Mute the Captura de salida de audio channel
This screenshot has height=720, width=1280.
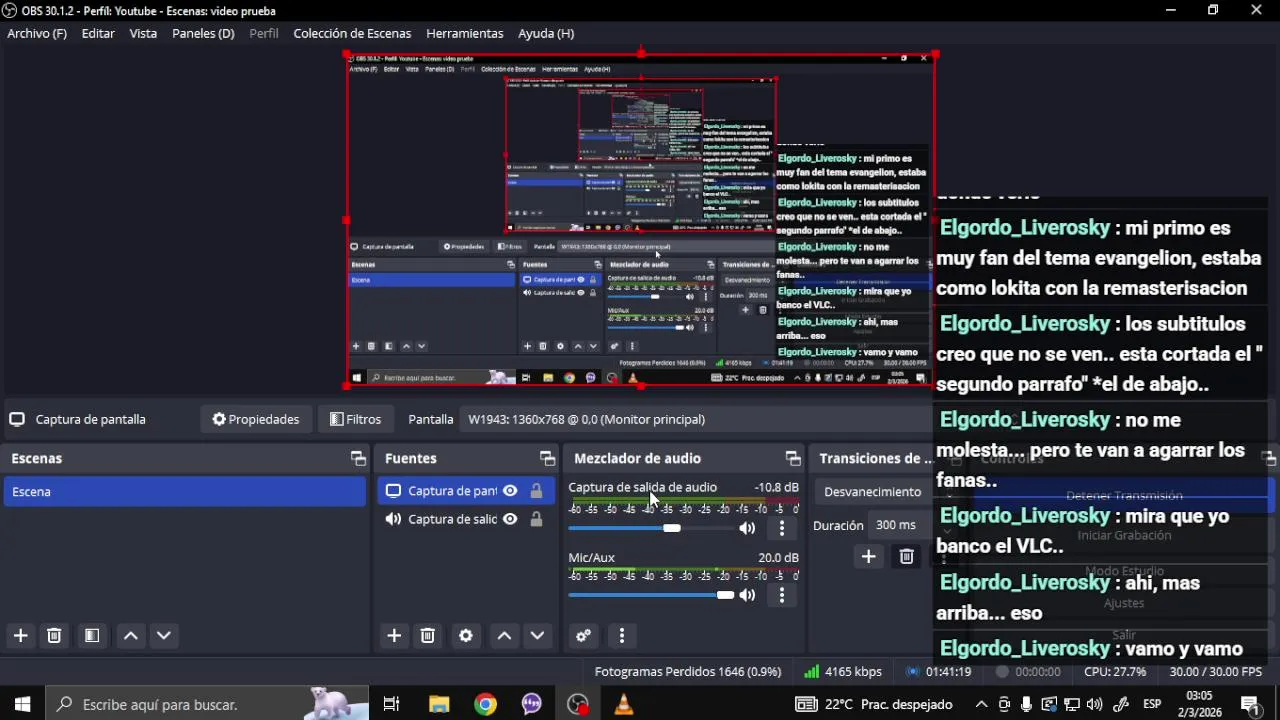point(747,528)
